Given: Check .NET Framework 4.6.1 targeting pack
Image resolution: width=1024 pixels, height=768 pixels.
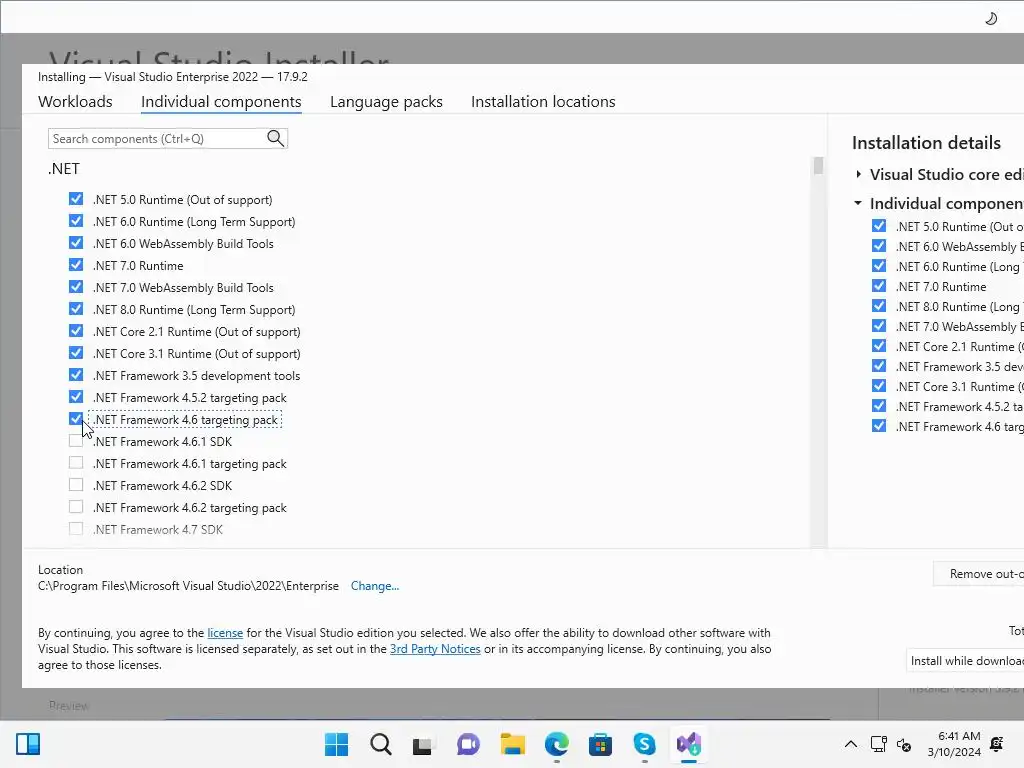Looking at the screenshot, I should pos(76,462).
